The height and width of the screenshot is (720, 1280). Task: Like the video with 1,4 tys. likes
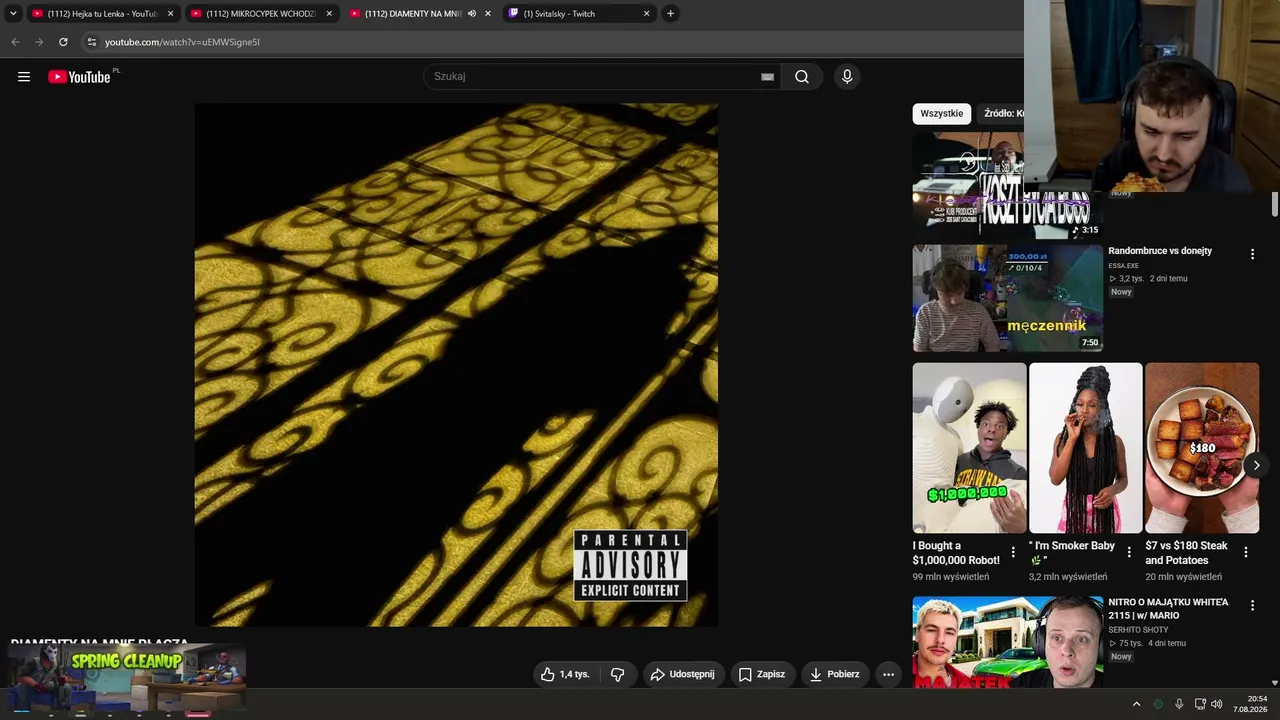pos(565,674)
